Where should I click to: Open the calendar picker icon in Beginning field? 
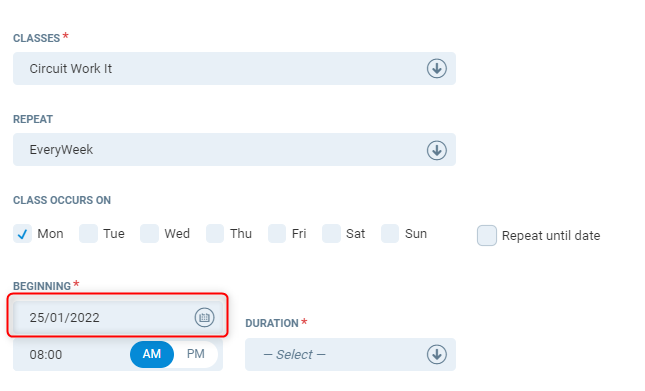click(x=204, y=317)
